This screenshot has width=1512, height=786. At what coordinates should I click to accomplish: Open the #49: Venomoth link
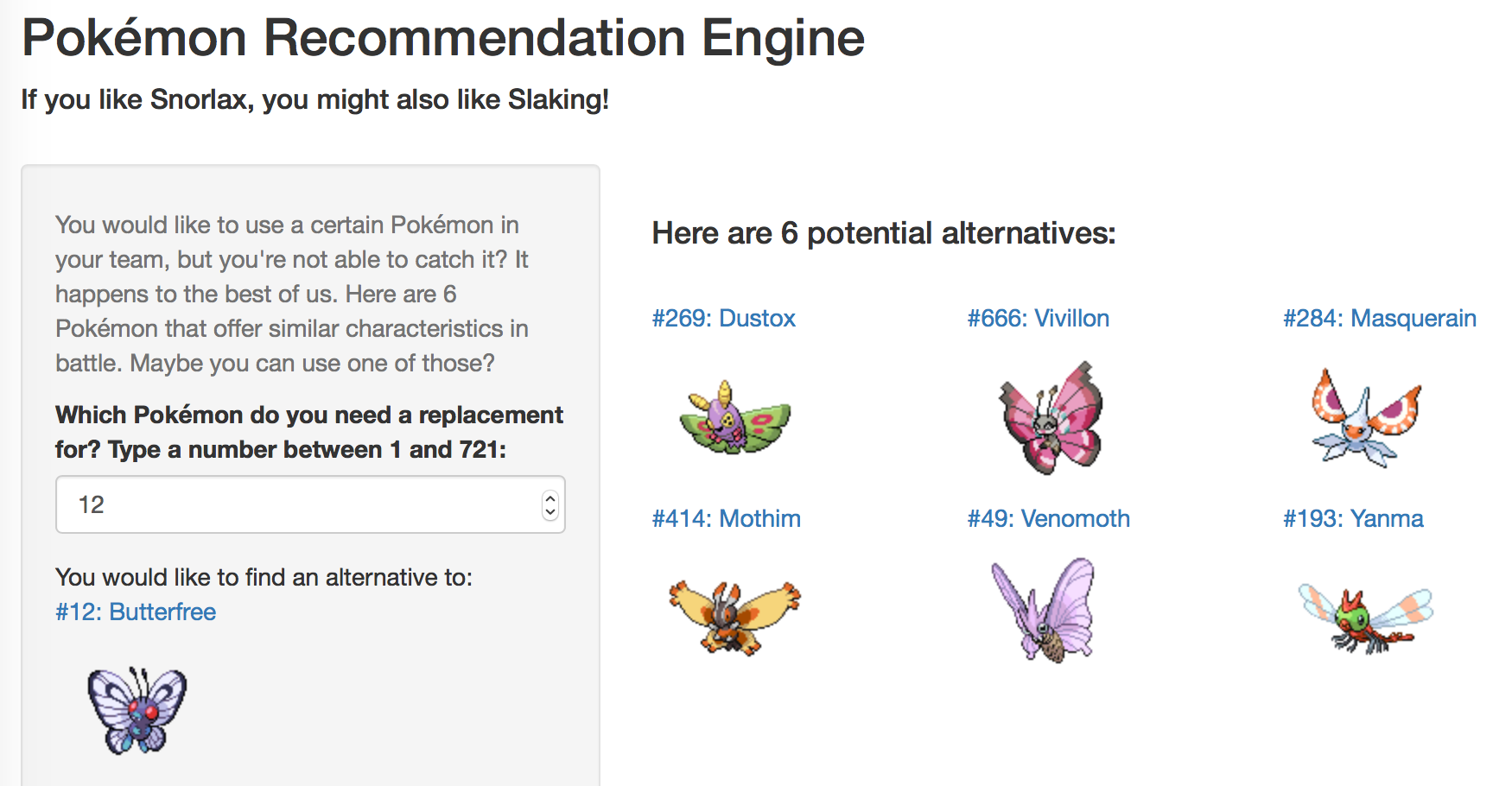point(1048,518)
